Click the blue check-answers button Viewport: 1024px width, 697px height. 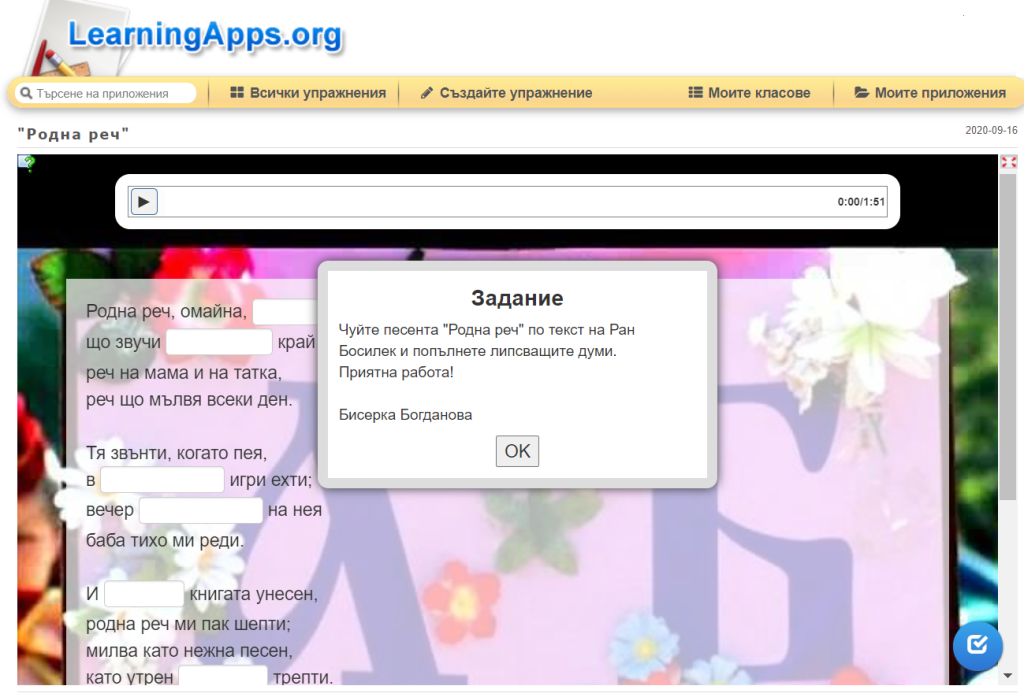click(977, 645)
